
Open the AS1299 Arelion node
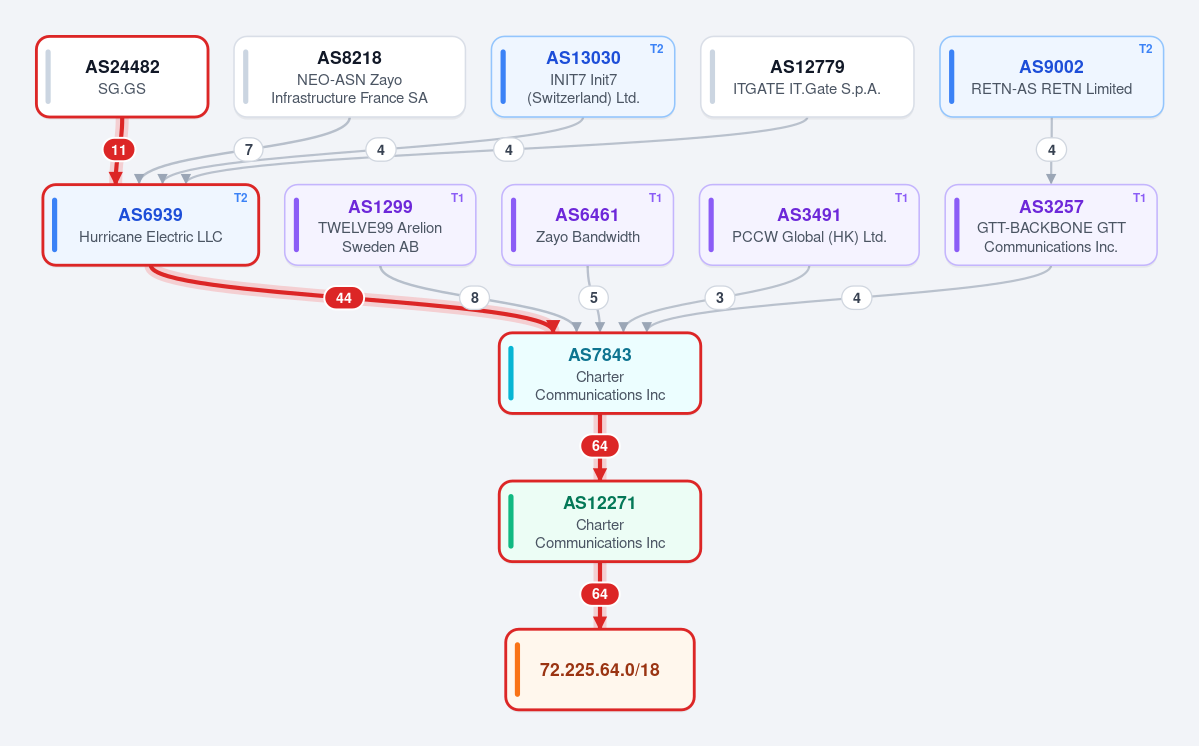pos(380,225)
